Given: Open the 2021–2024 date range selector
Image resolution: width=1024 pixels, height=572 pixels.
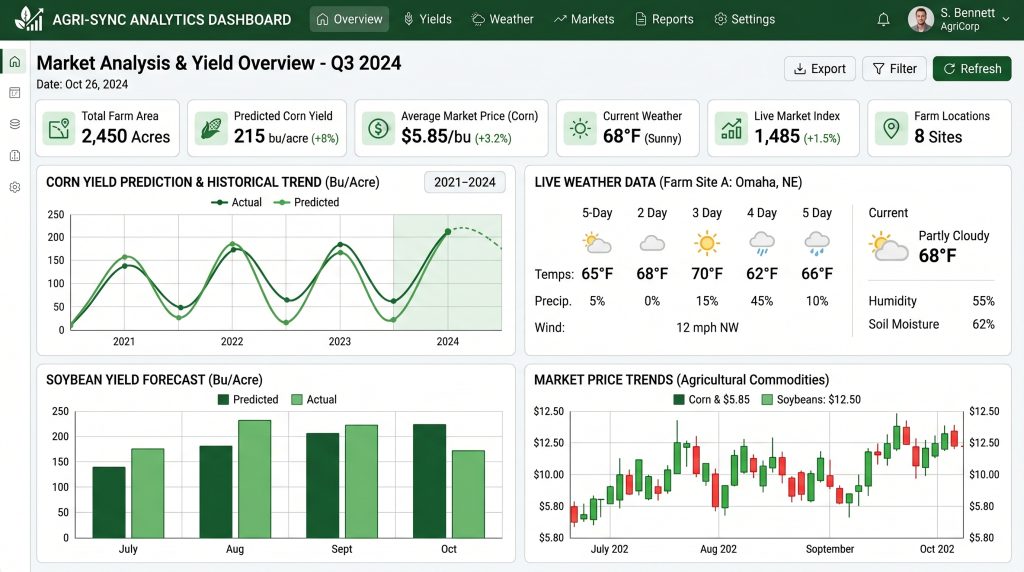Looking at the screenshot, I should (464, 182).
